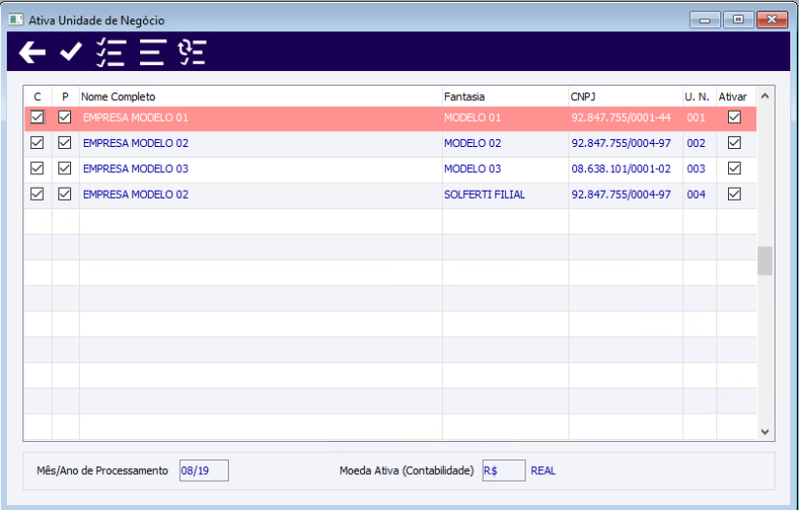Click the select-all checklist toolbar icon
The height and width of the screenshot is (510, 800).
point(111,52)
